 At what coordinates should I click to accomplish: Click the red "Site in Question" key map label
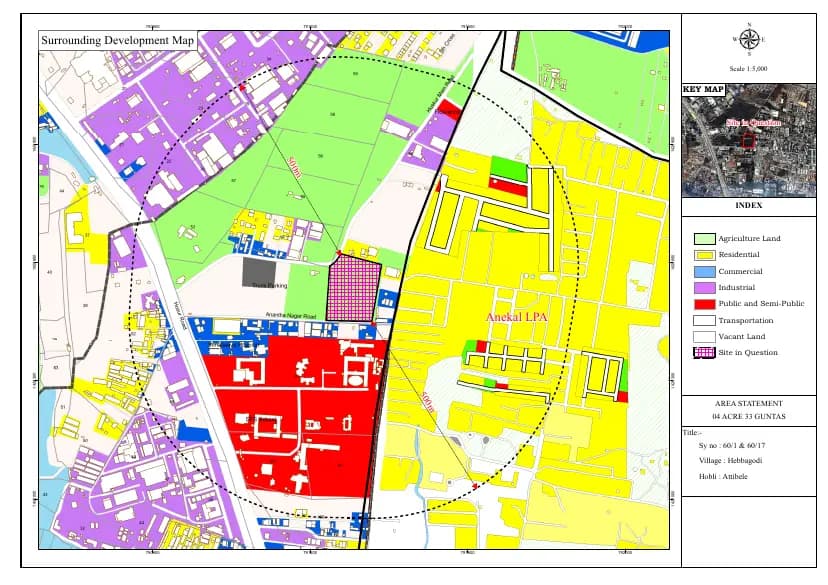[753, 122]
